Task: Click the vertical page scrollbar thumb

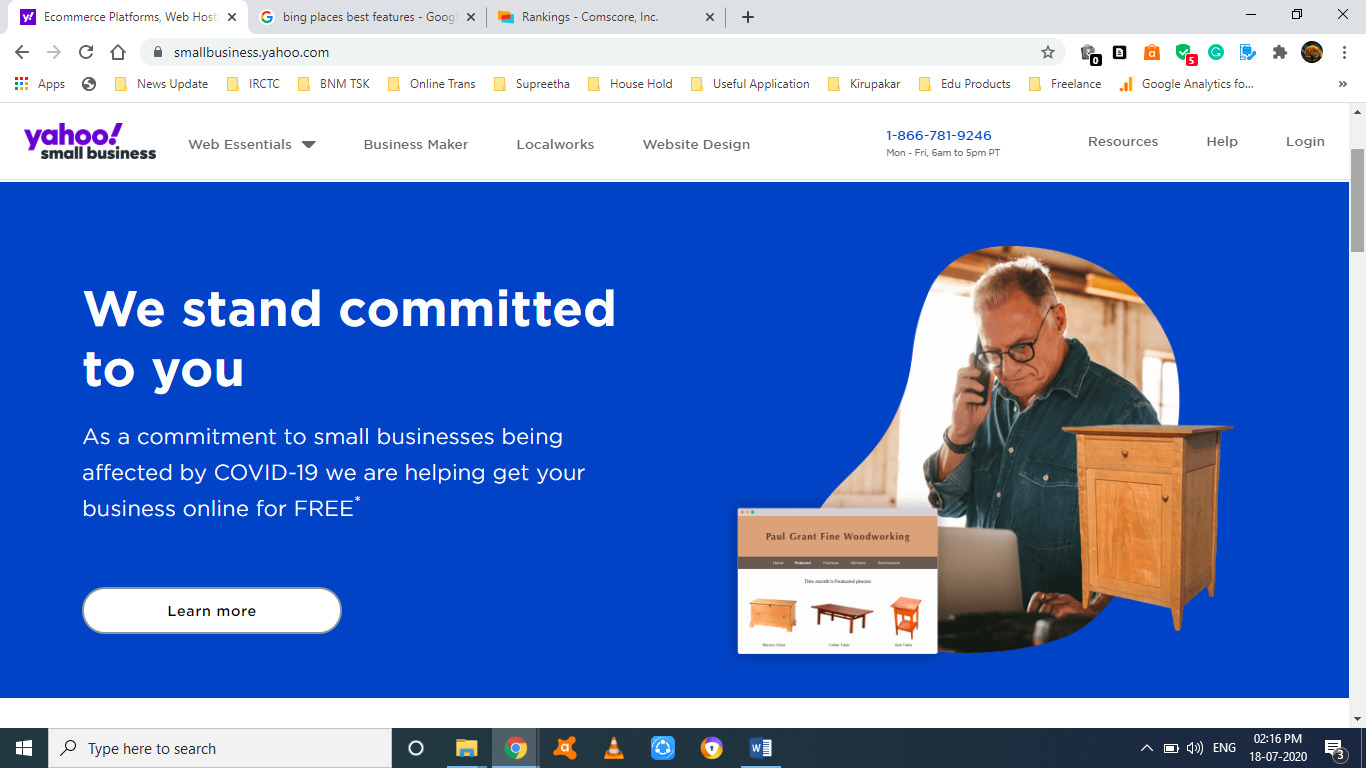Action: pyautogui.click(x=1357, y=200)
